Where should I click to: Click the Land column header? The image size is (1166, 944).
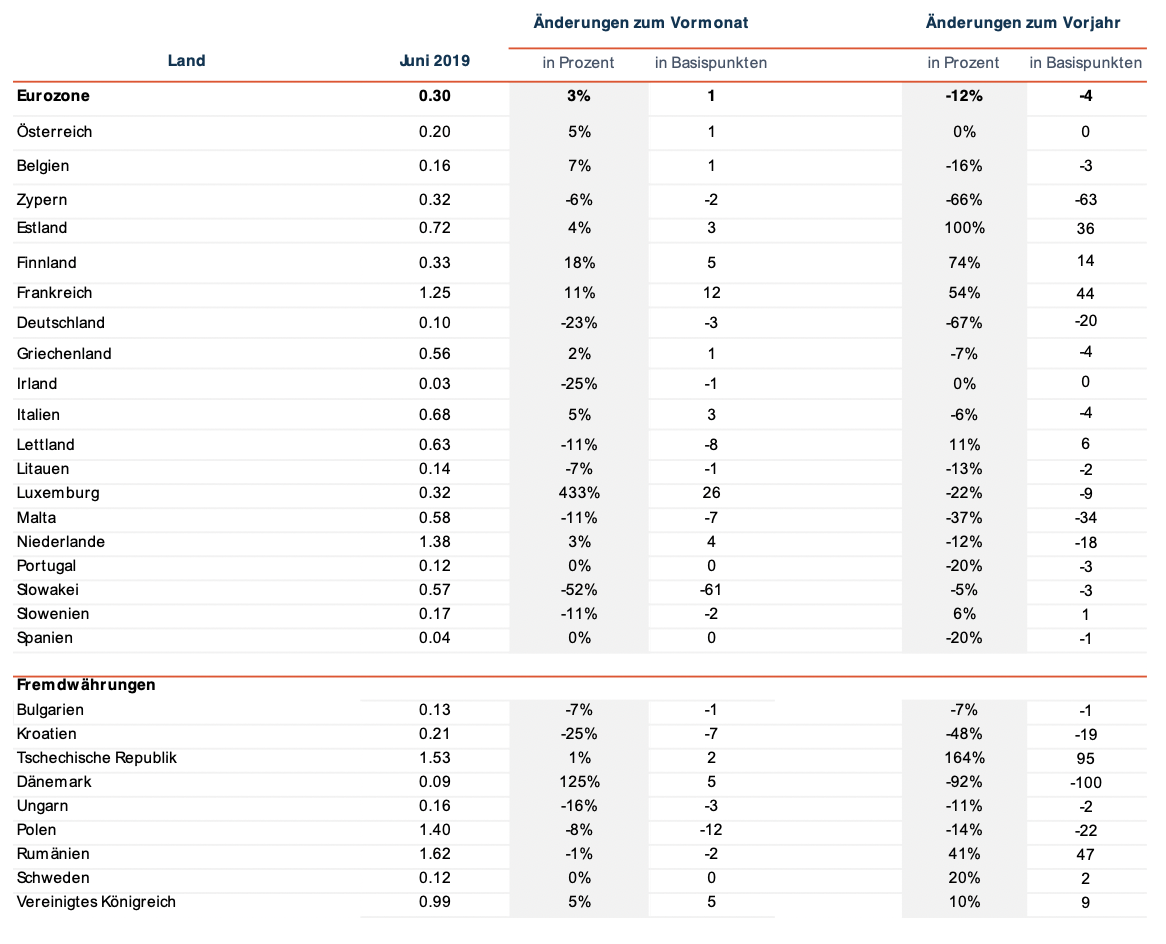186,61
